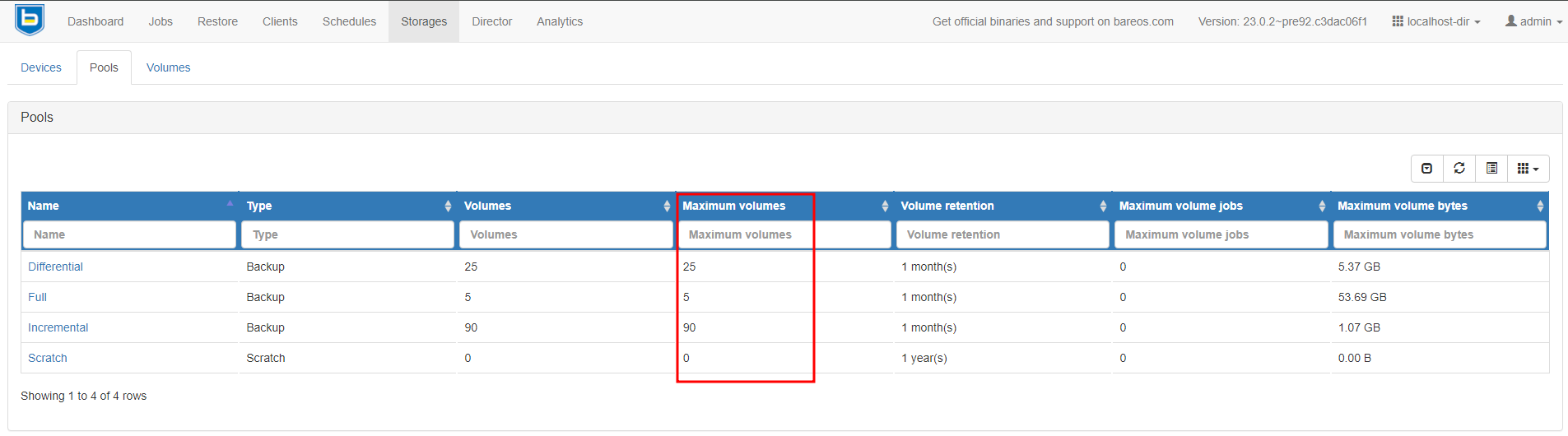Expand the localhost-dir director dropdown
The width and height of the screenshot is (1568, 436).
point(1436,21)
